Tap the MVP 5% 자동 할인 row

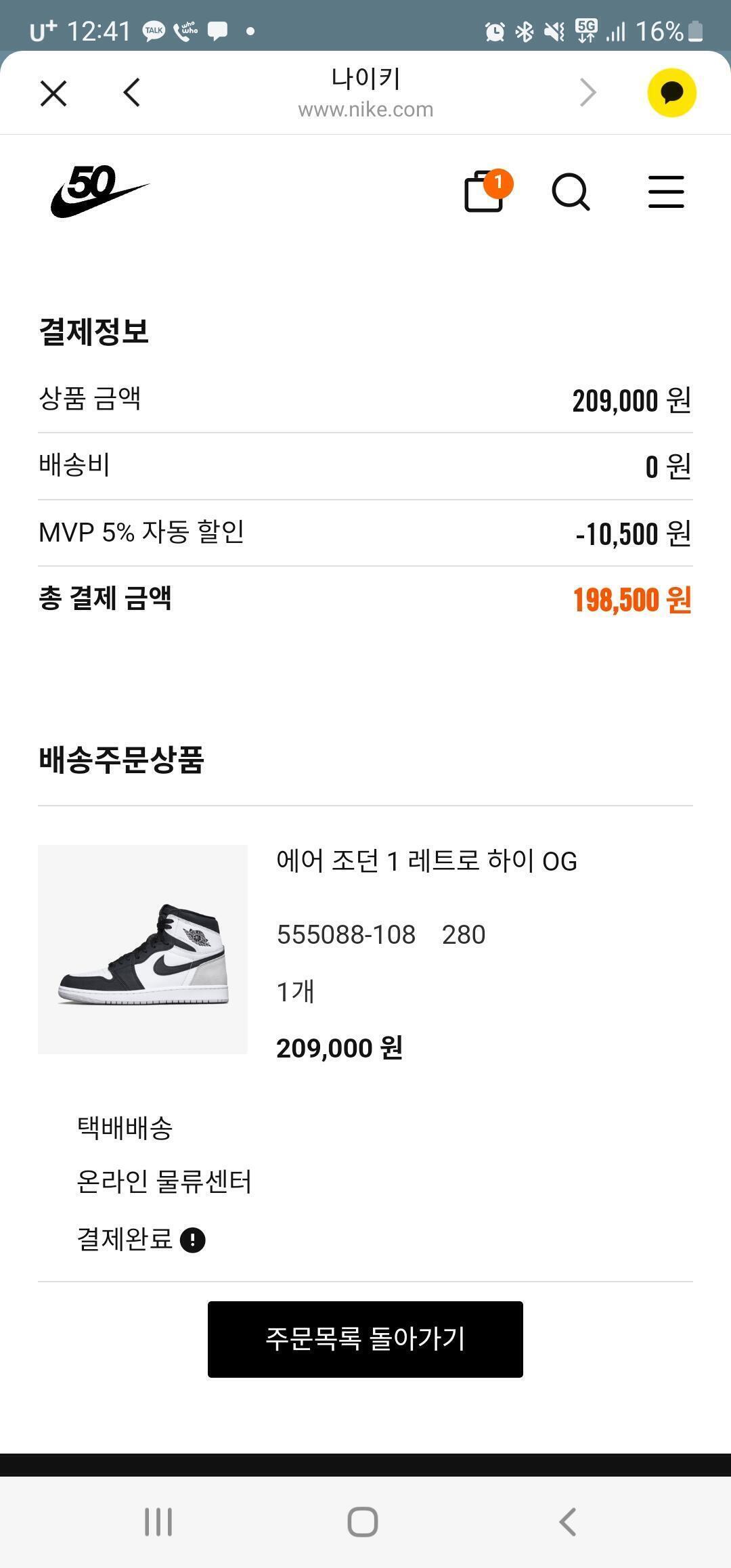365,533
